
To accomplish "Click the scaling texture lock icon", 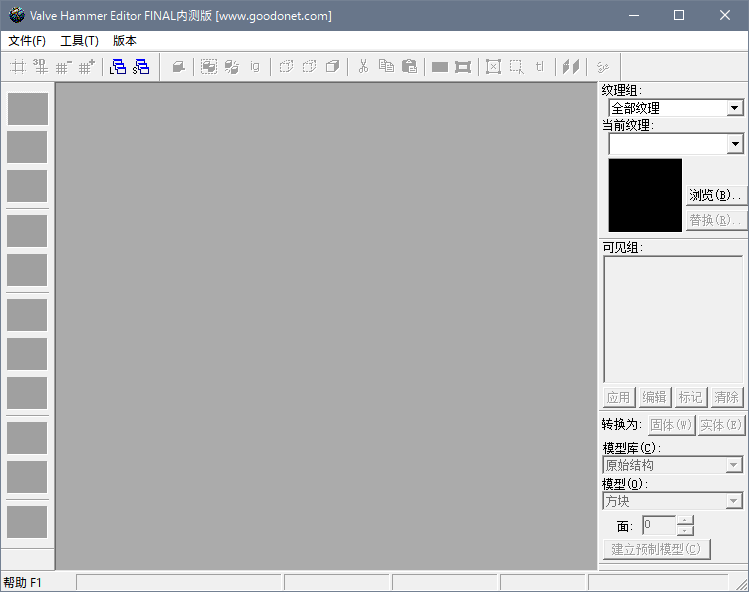I will pyautogui.click(x=571, y=66).
